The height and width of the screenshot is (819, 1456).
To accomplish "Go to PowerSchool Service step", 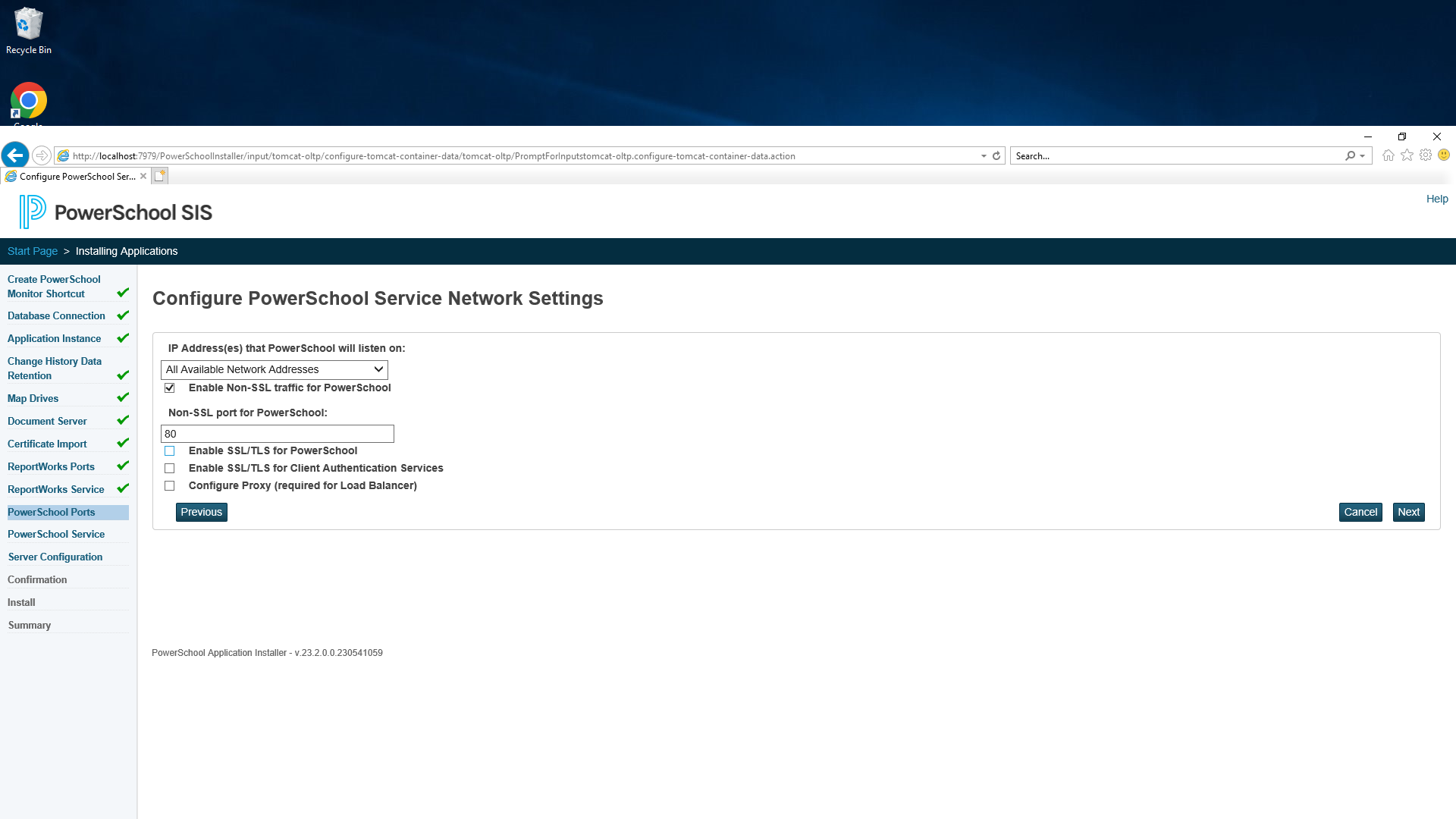I will click(56, 534).
